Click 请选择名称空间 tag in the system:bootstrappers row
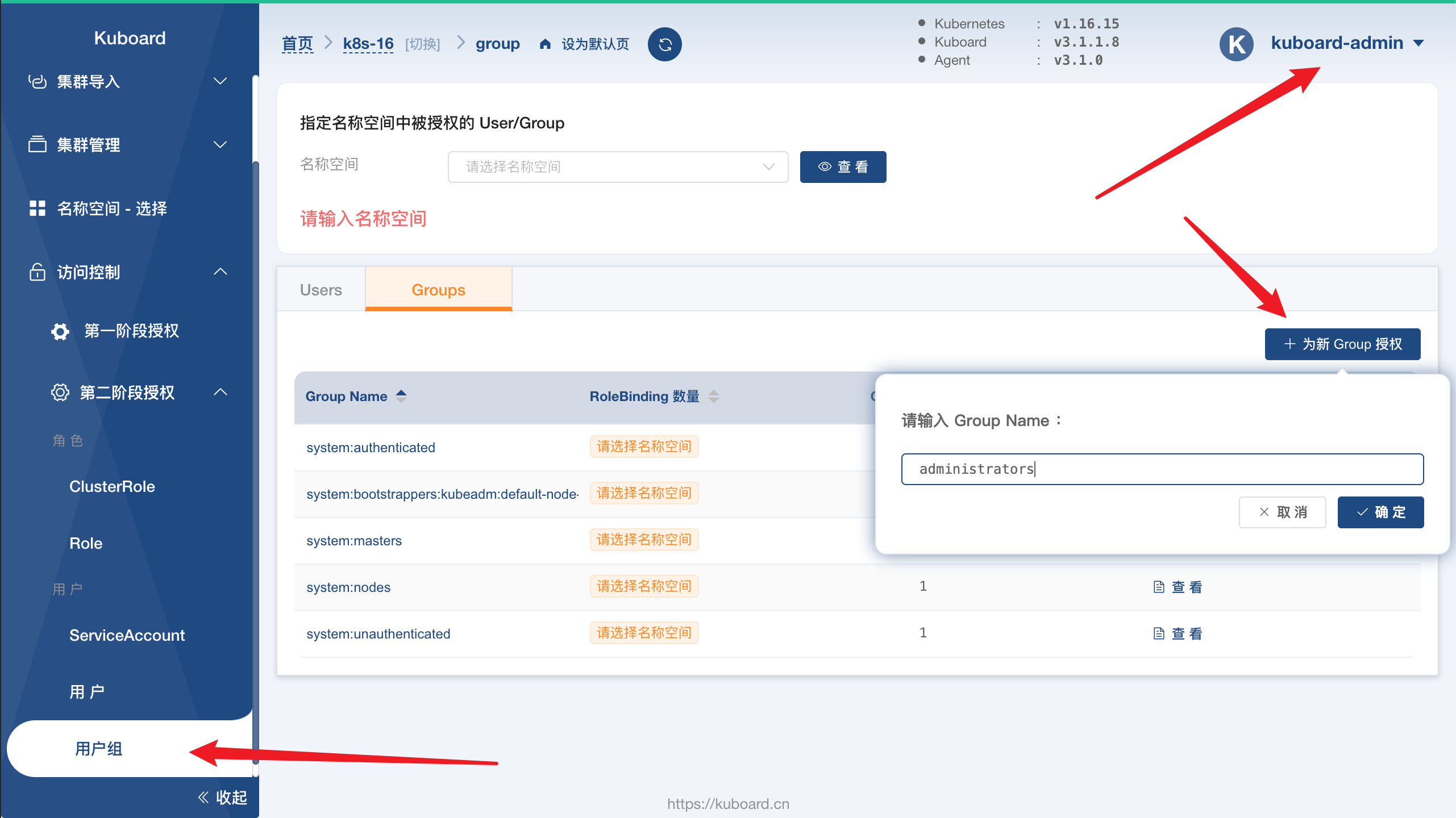Screen dimensions: 1456x818 click(x=644, y=493)
